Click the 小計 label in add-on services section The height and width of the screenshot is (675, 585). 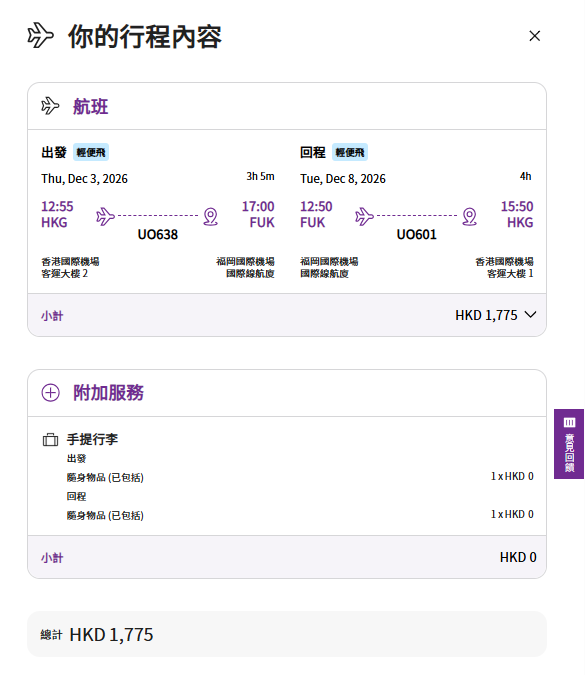point(52,558)
